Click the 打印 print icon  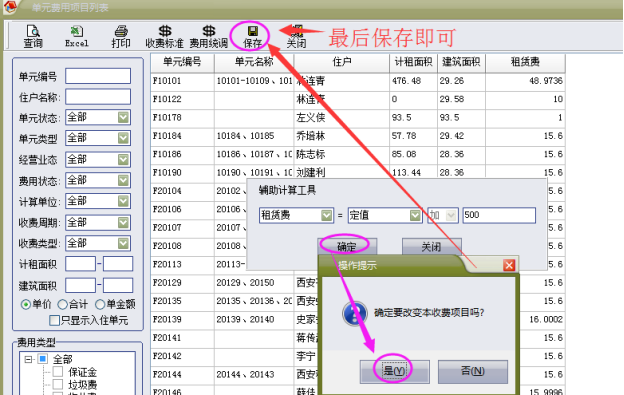pos(121,36)
